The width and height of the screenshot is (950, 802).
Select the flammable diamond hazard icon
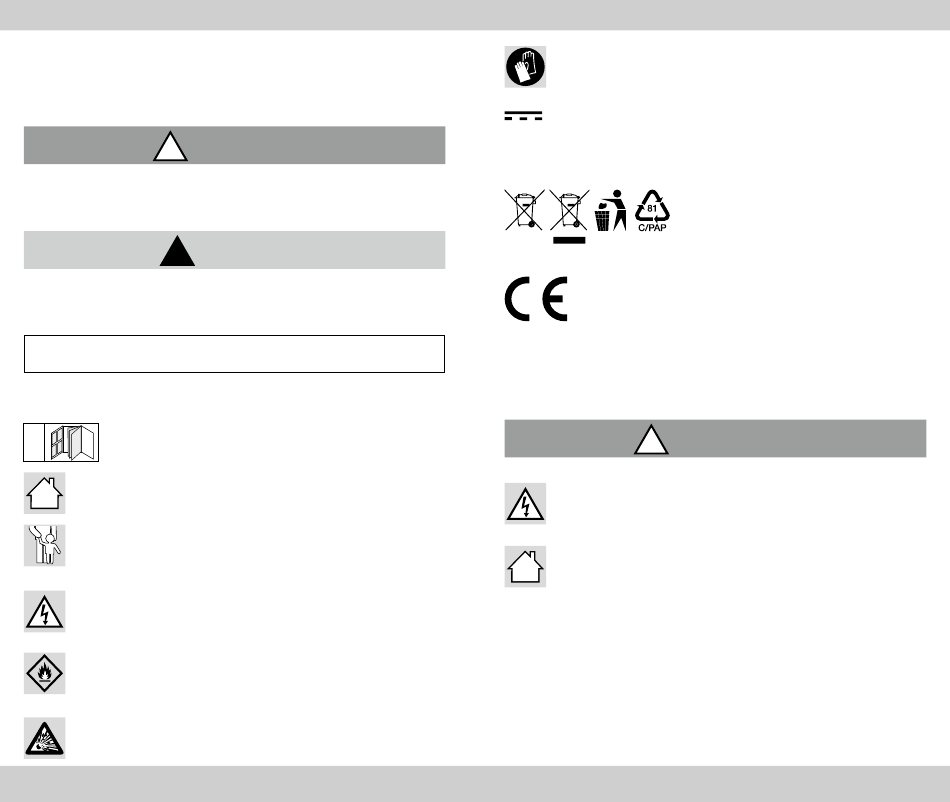pos(44,673)
